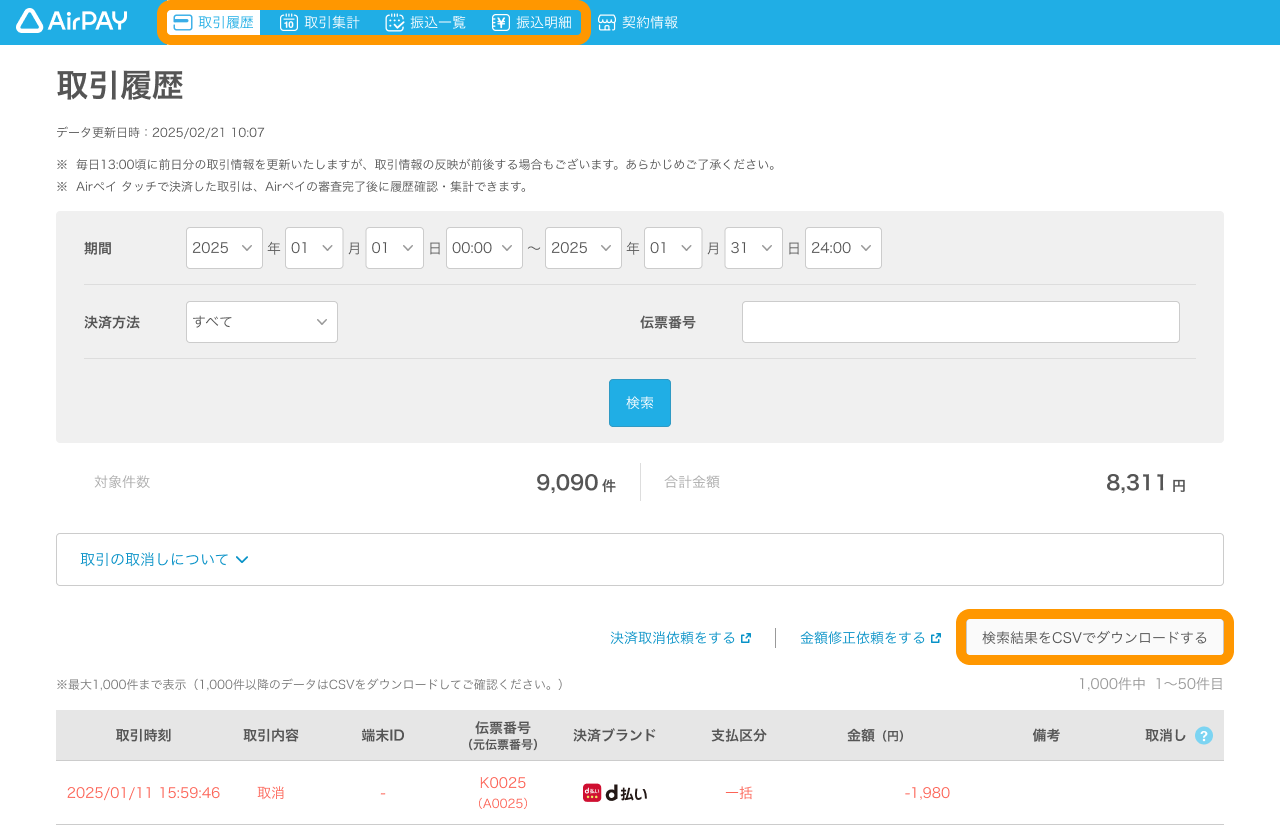Viewport: 1280px width, 825px height.
Task: Click 検索結果をCSVでダウンロードする button
Action: (1094, 638)
